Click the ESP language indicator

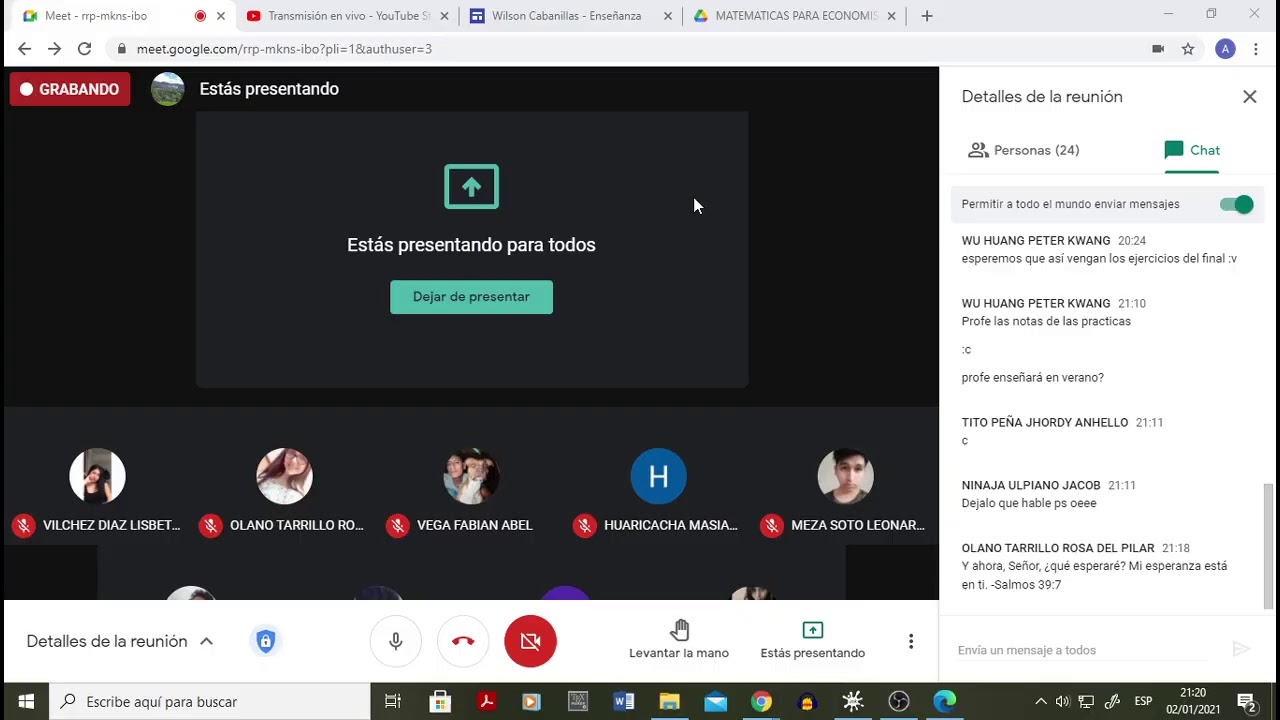[x=1143, y=702]
